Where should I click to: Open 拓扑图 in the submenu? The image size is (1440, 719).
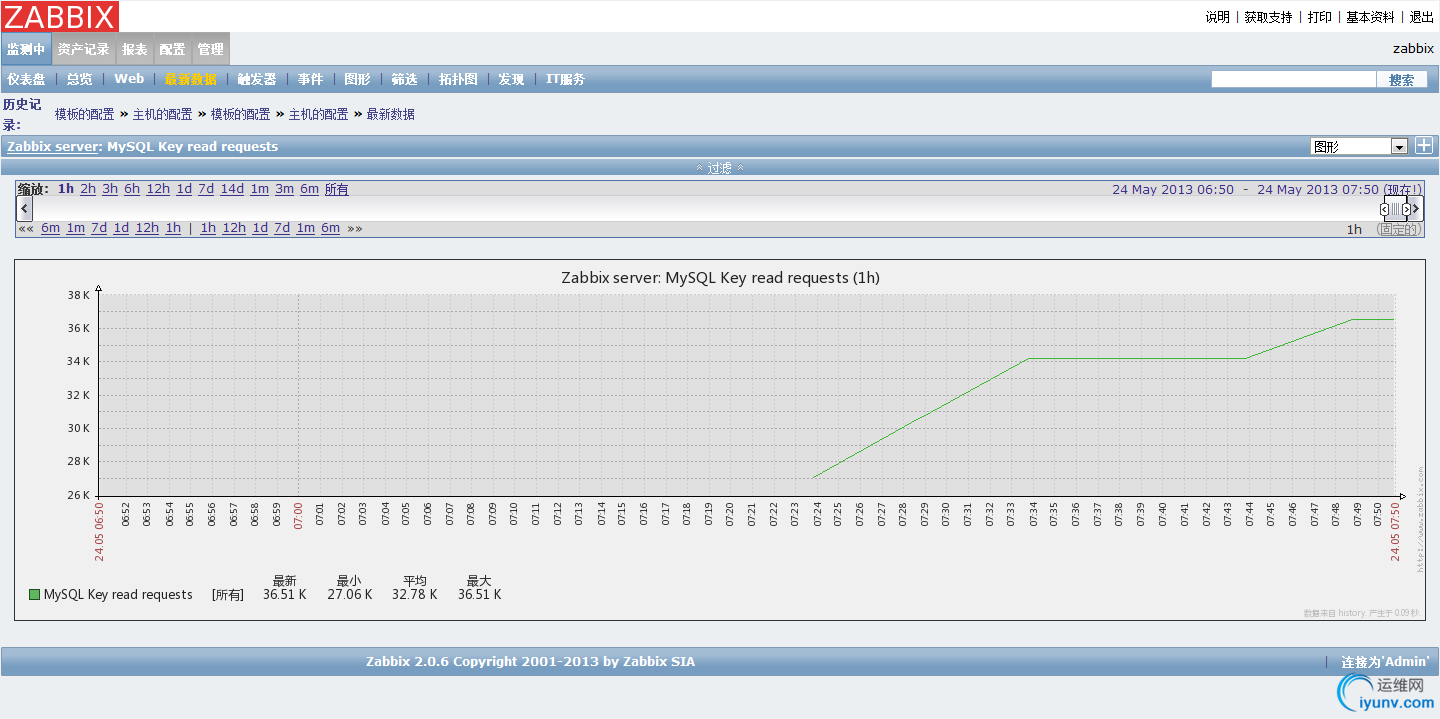(x=458, y=79)
